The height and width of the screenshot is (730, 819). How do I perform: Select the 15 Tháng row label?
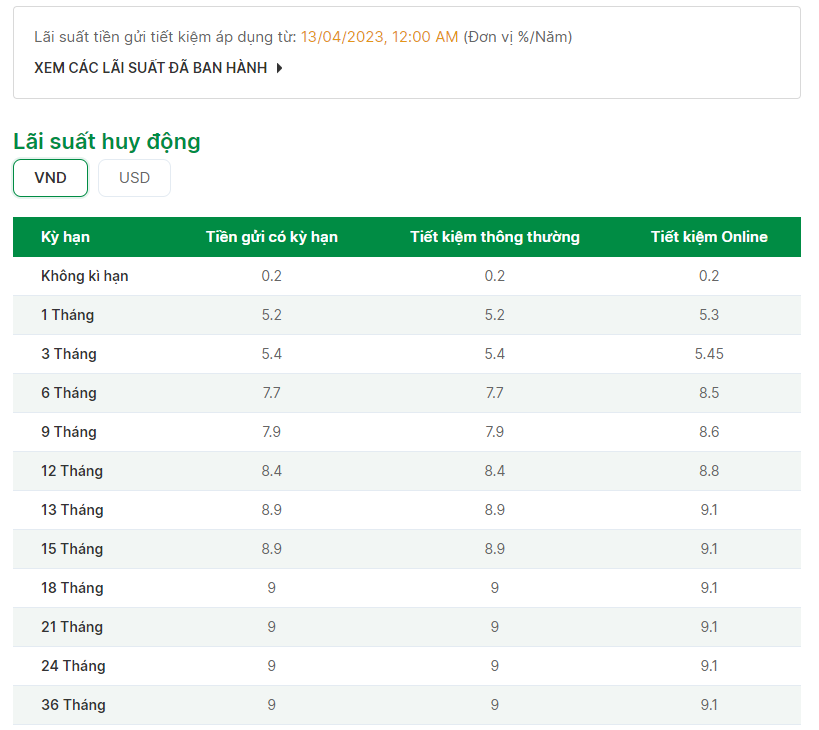72,549
